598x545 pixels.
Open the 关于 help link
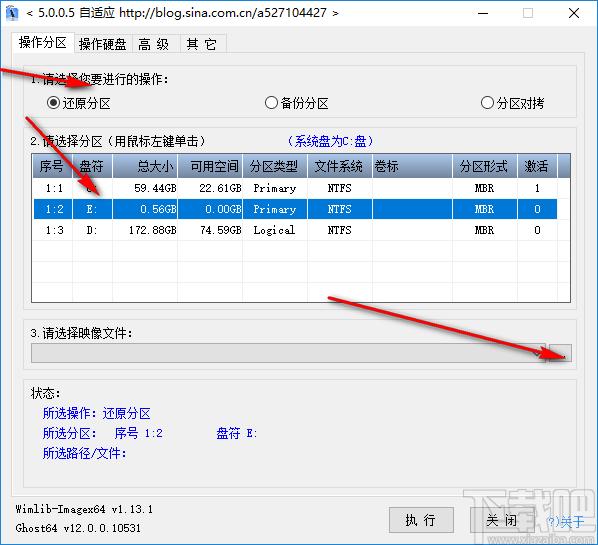coord(565,521)
